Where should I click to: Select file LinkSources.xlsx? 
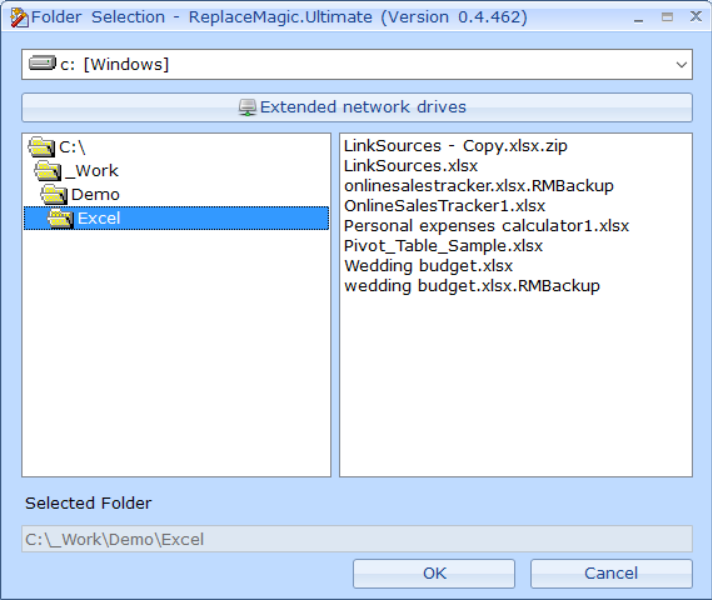click(x=410, y=166)
